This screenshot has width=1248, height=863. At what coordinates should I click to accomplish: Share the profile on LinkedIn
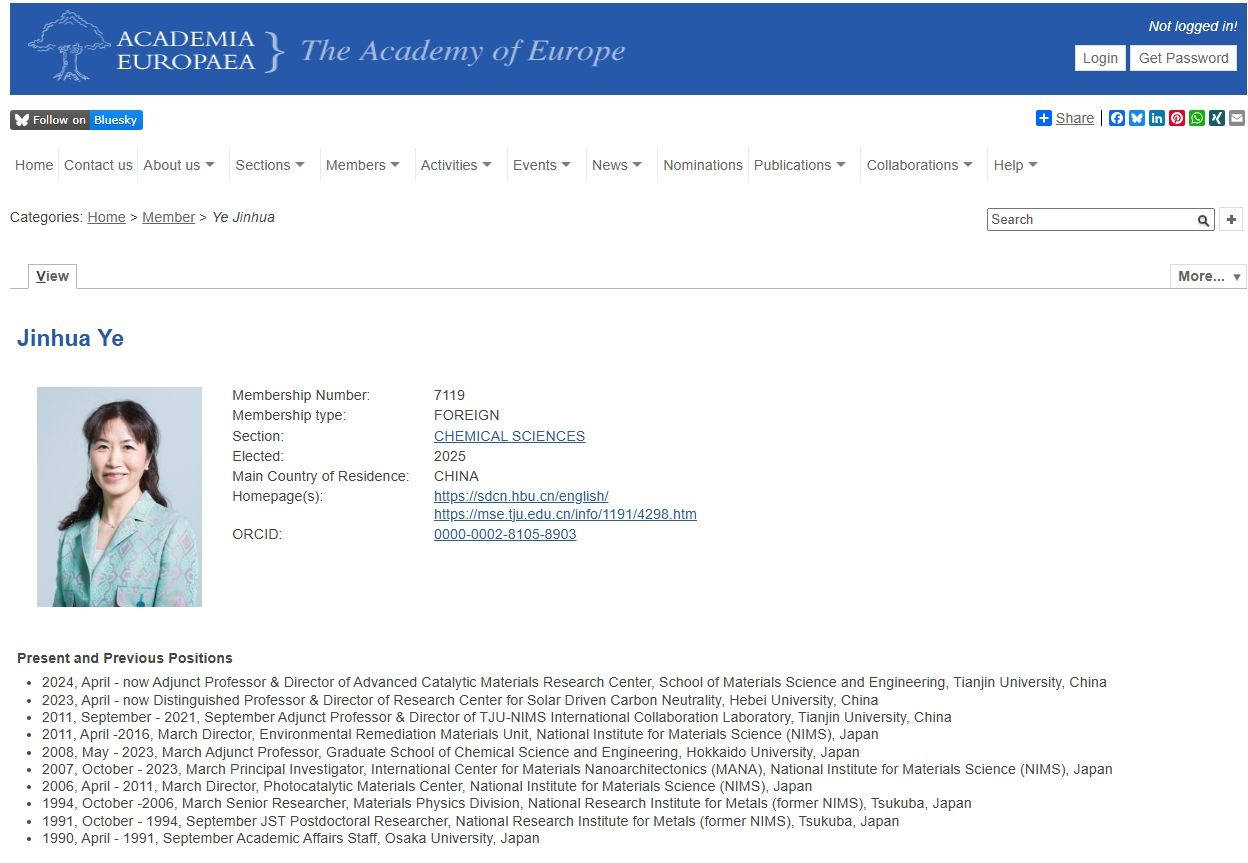coord(1157,118)
